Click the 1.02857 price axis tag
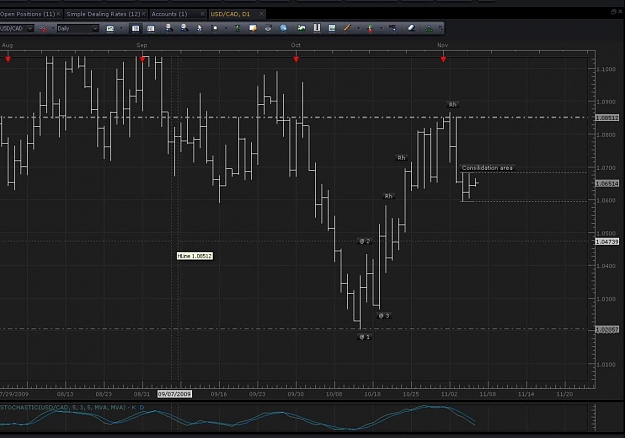Viewport: 625px width, 438px height. coord(607,330)
